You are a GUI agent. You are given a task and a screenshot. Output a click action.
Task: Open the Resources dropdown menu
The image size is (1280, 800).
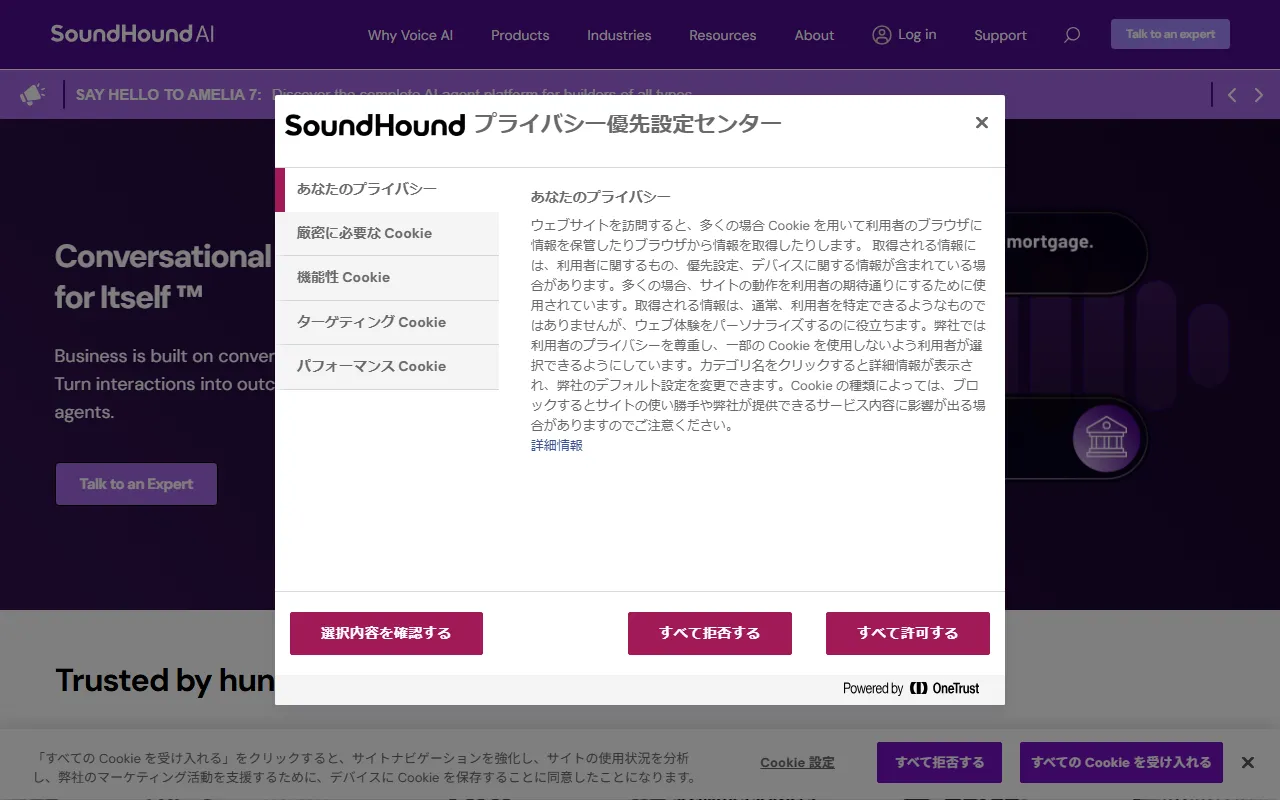click(x=722, y=35)
